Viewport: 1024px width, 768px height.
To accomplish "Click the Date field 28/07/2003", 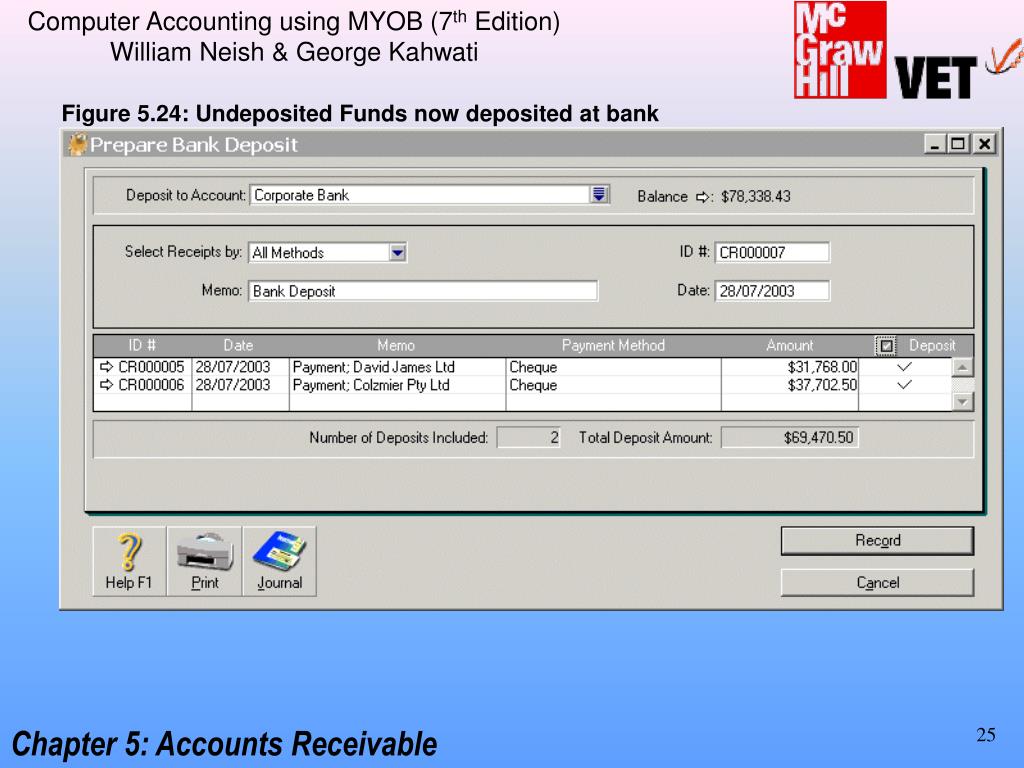I will (x=772, y=291).
